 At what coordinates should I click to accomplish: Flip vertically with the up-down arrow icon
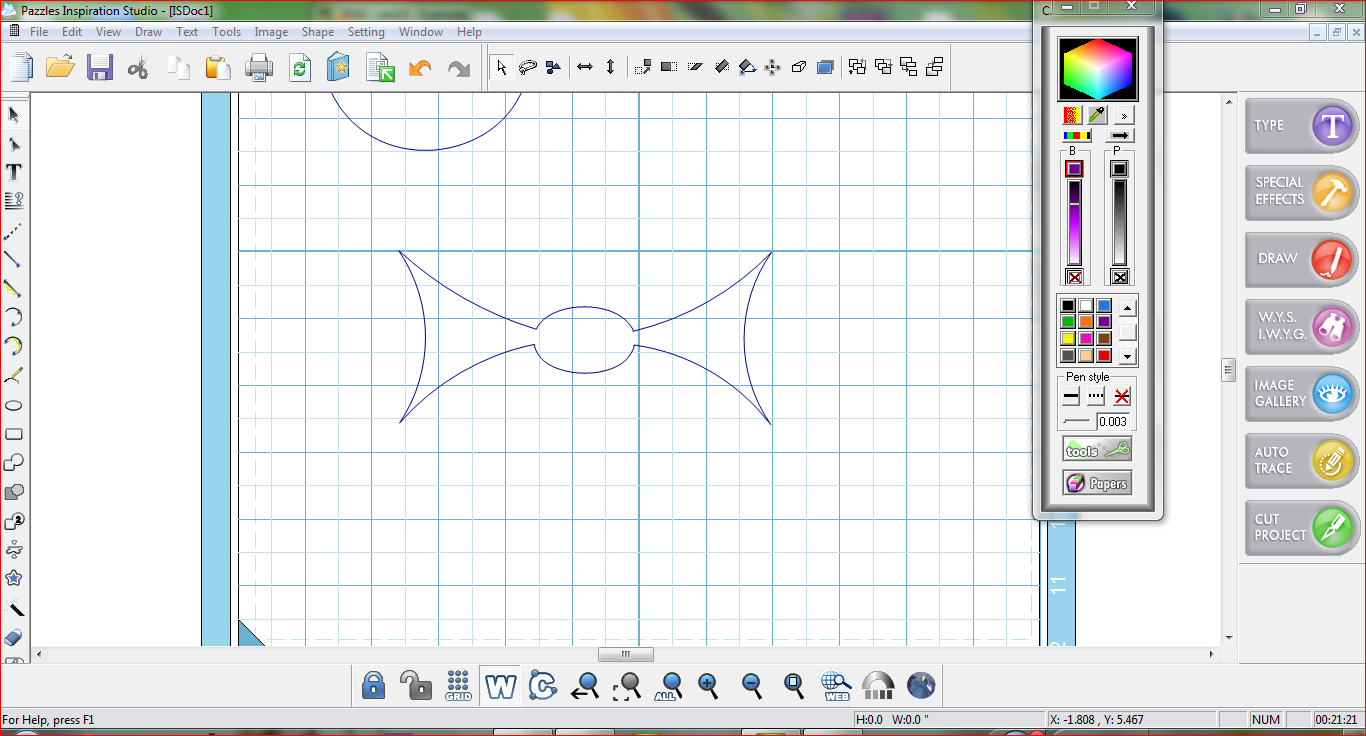tap(611, 67)
